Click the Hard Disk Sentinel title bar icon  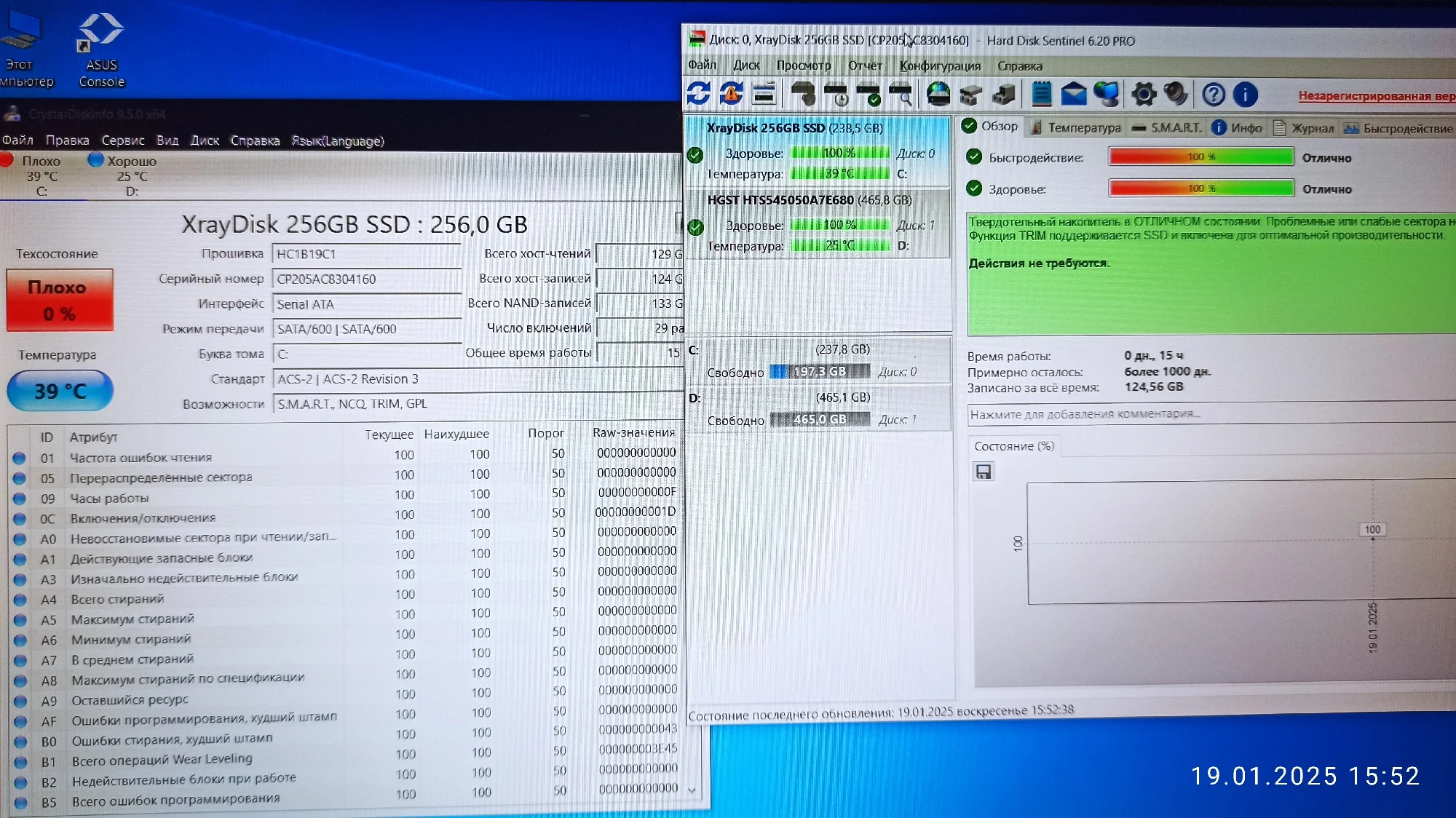click(x=697, y=39)
